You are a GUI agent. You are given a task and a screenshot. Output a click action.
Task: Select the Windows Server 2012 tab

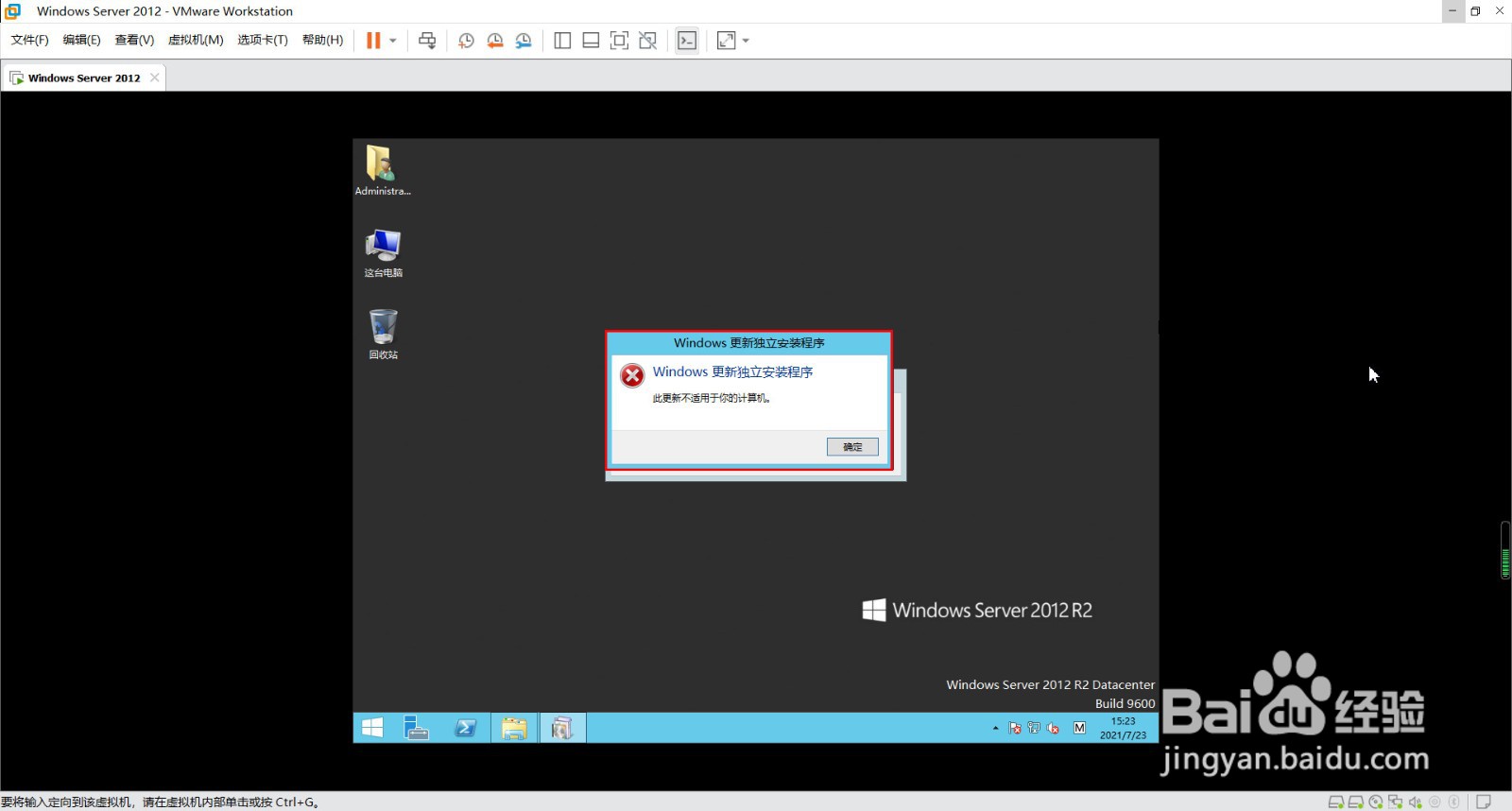point(83,78)
